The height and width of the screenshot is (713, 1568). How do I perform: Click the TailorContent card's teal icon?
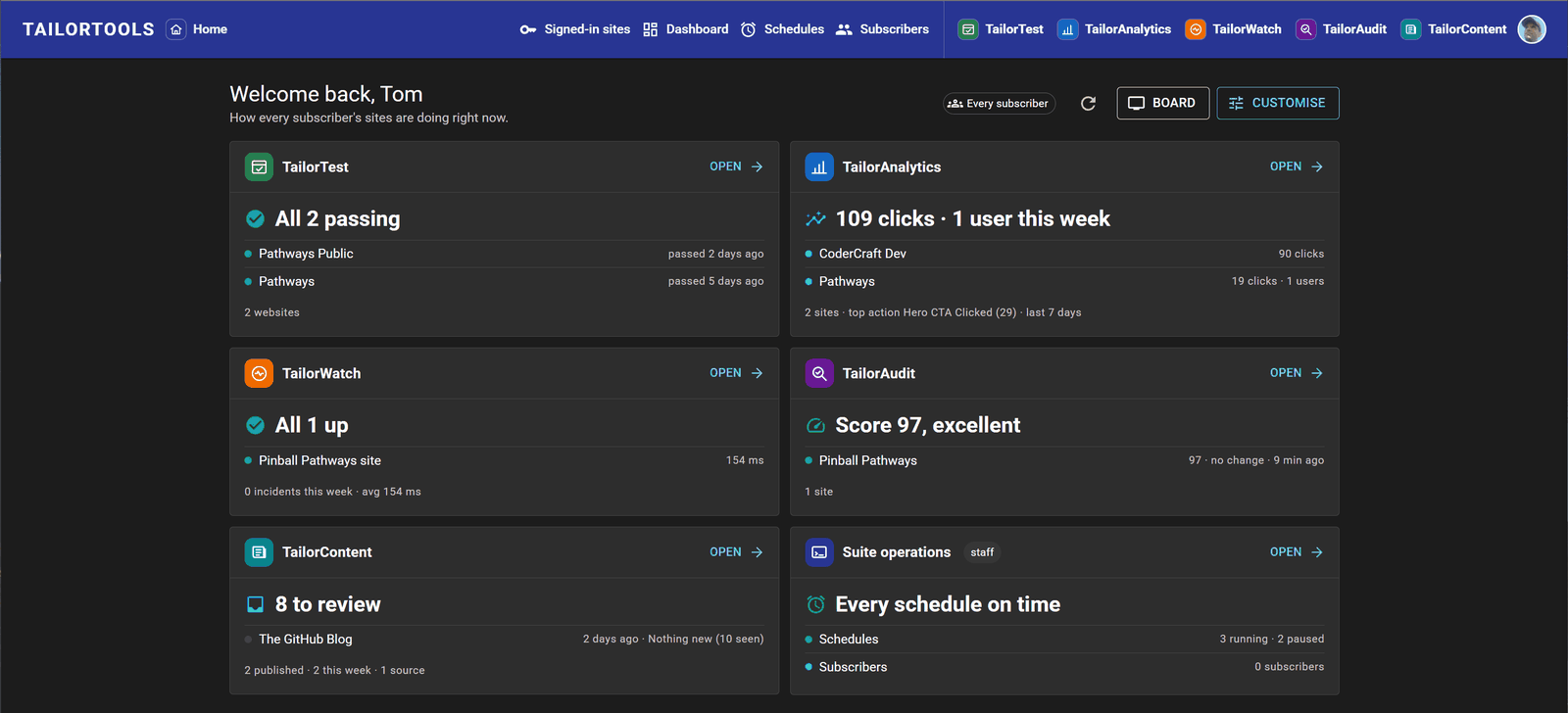click(x=259, y=552)
